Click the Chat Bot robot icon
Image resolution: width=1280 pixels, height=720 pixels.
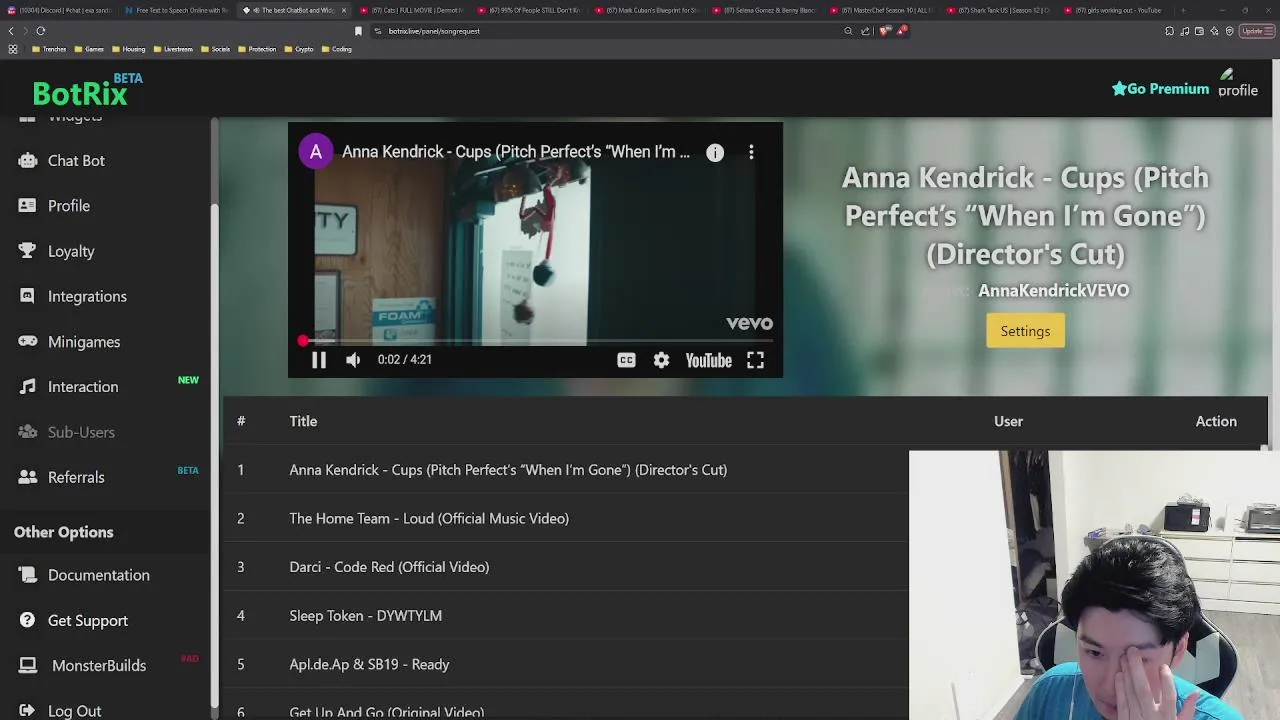point(28,160)
